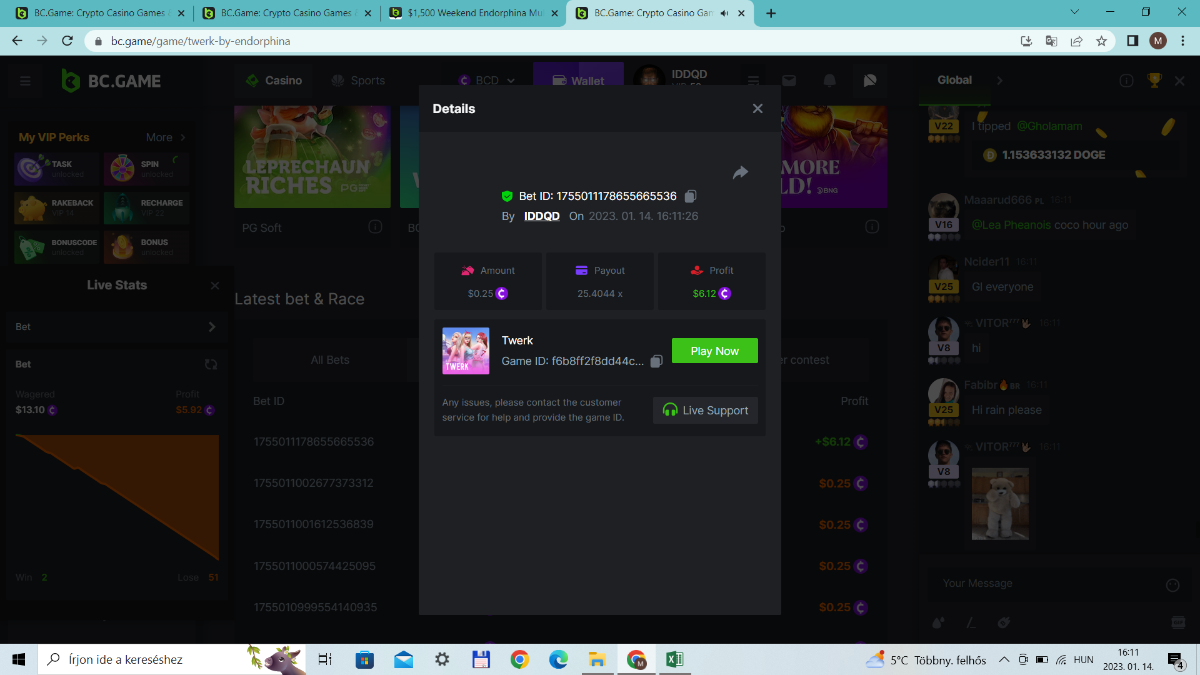Copy the Game ID with copy icon
Screen dimensions: 1200x675
pyautogui.click(x=656, y=361)
